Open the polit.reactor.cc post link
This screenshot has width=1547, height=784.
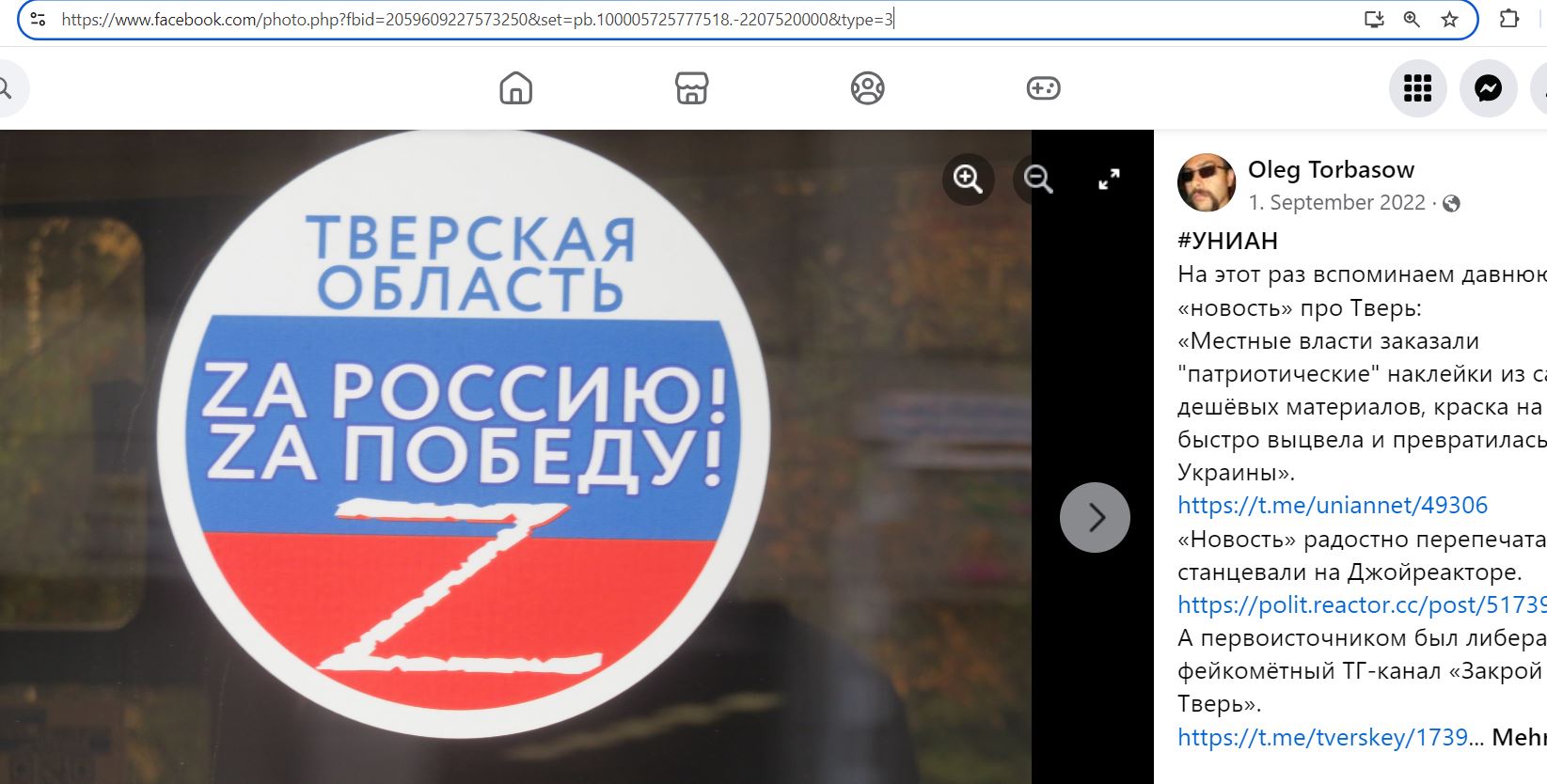[x=1362, y=604]
